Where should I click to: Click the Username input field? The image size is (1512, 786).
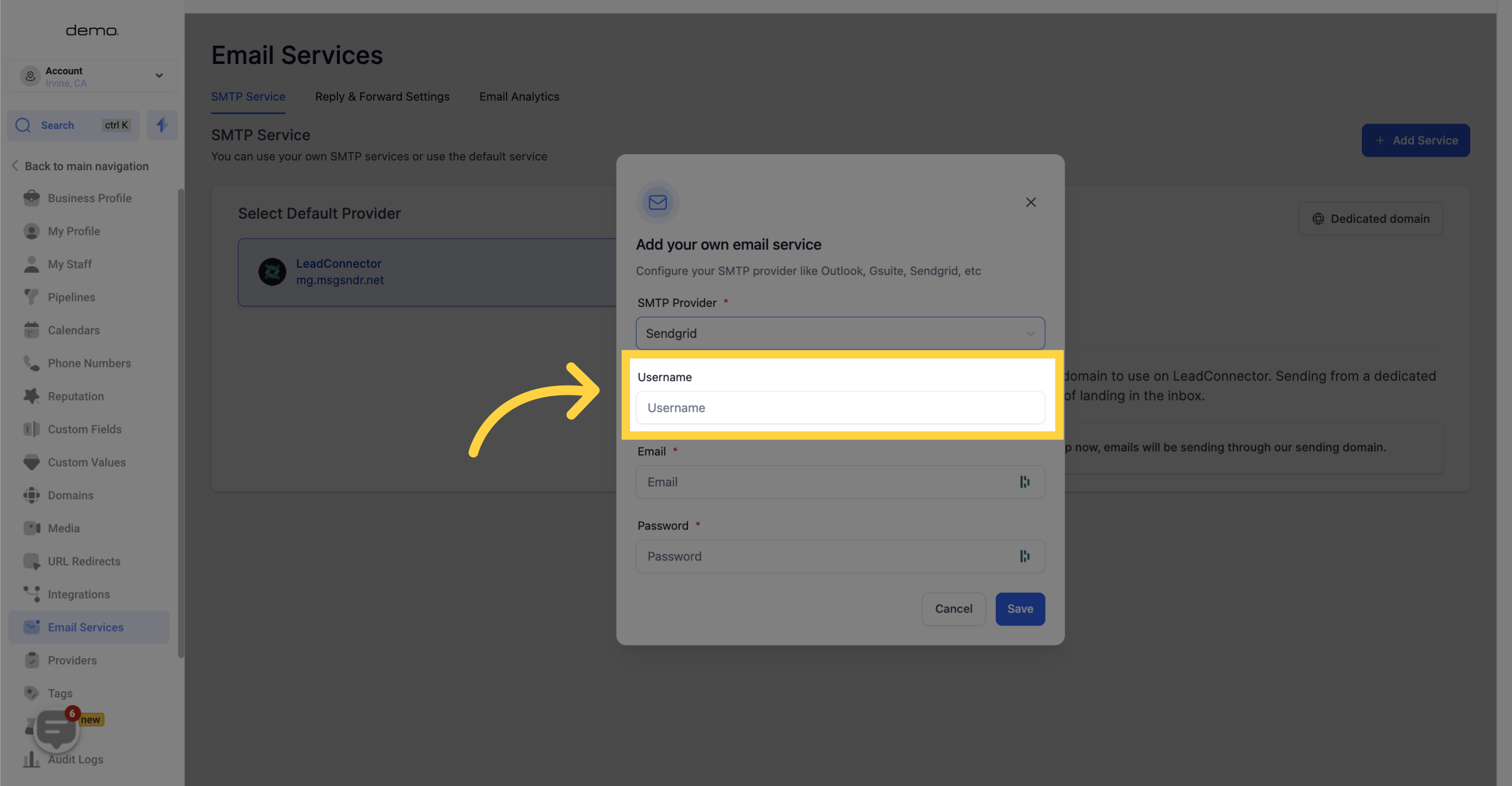(840, 407)
